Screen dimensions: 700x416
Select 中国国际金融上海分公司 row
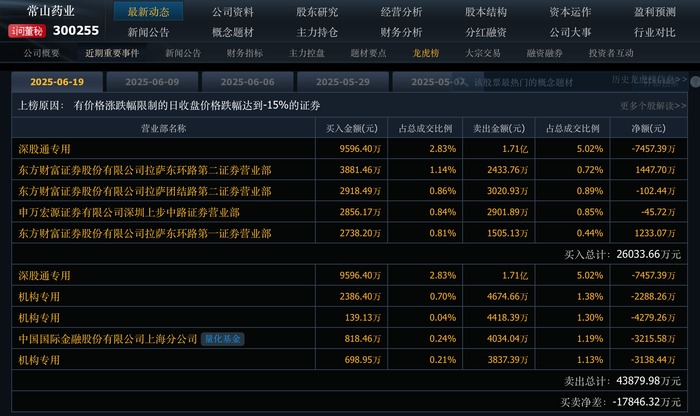(x=349, y=339)
